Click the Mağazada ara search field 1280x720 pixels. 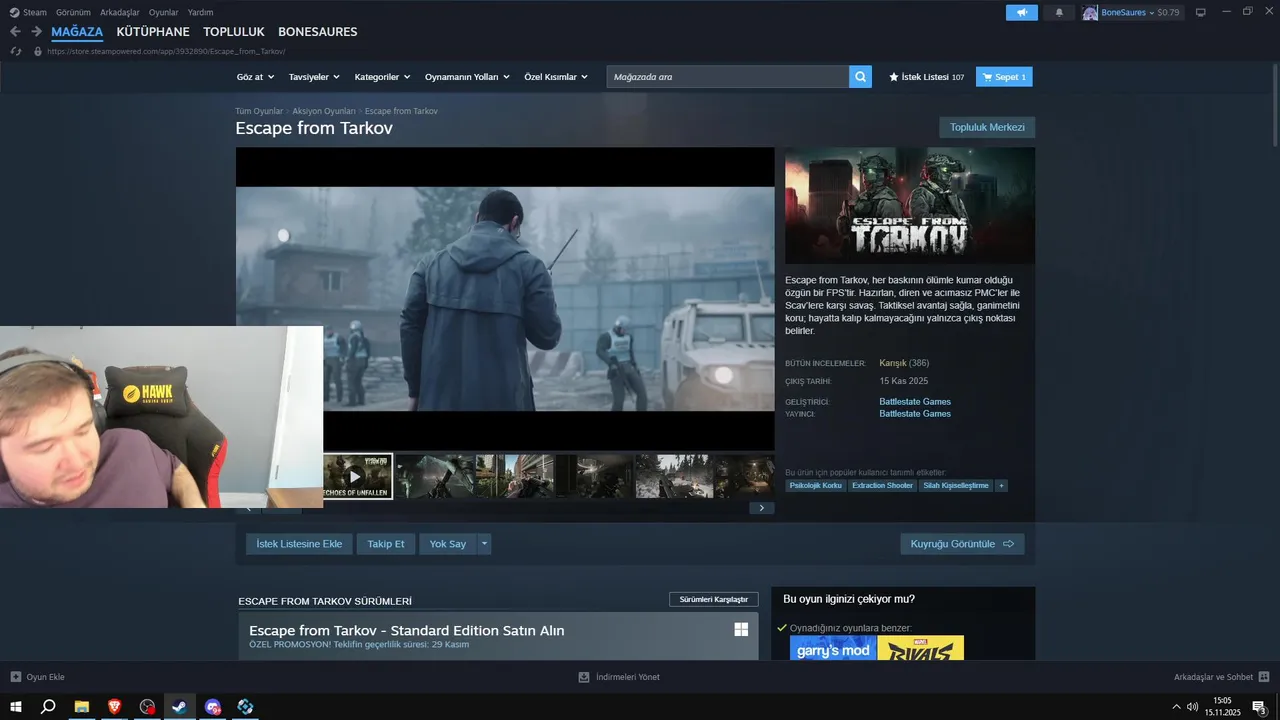tap(728, 77)
